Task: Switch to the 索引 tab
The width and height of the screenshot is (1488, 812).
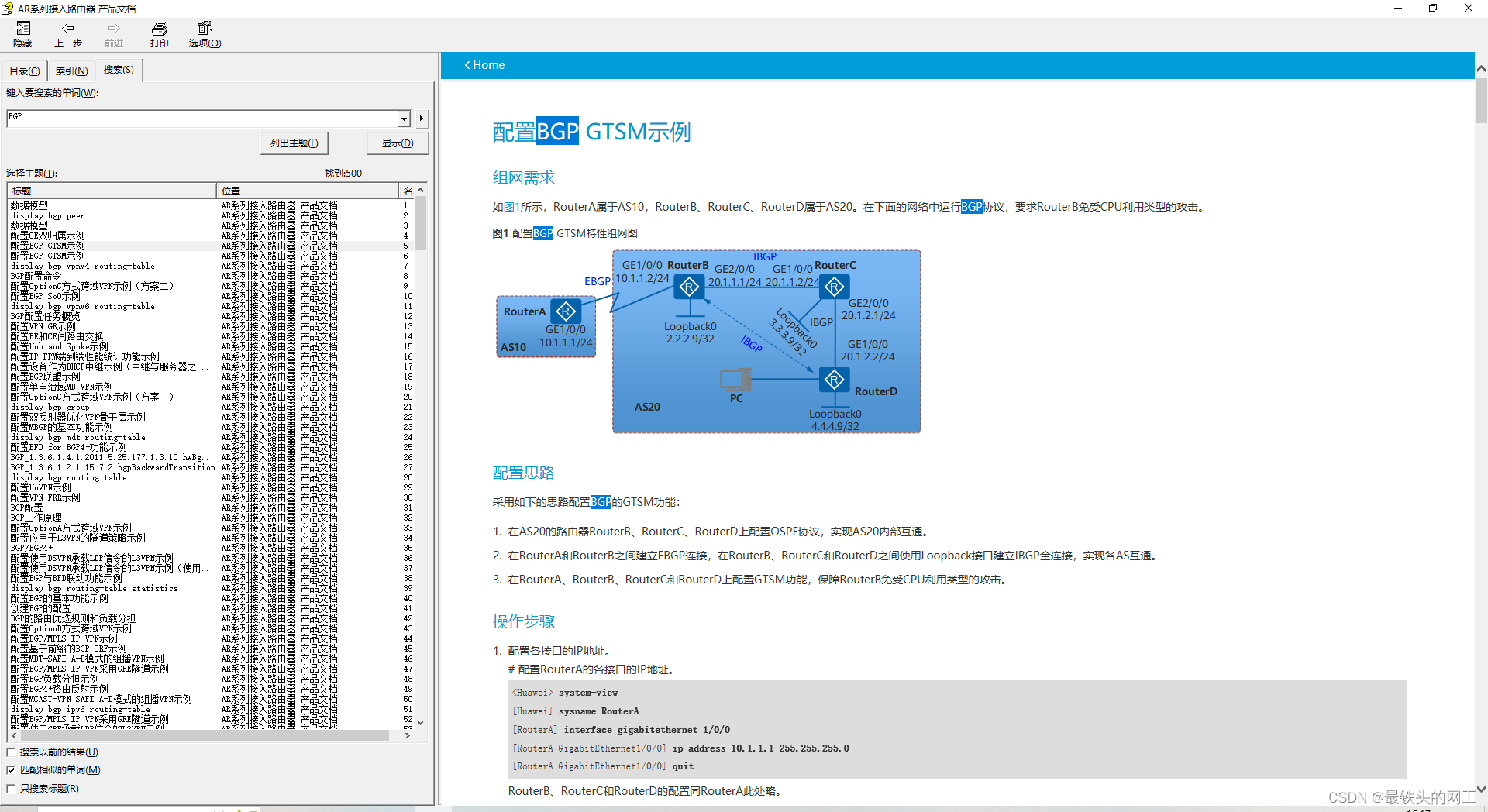Action: [x=72, y=71]
